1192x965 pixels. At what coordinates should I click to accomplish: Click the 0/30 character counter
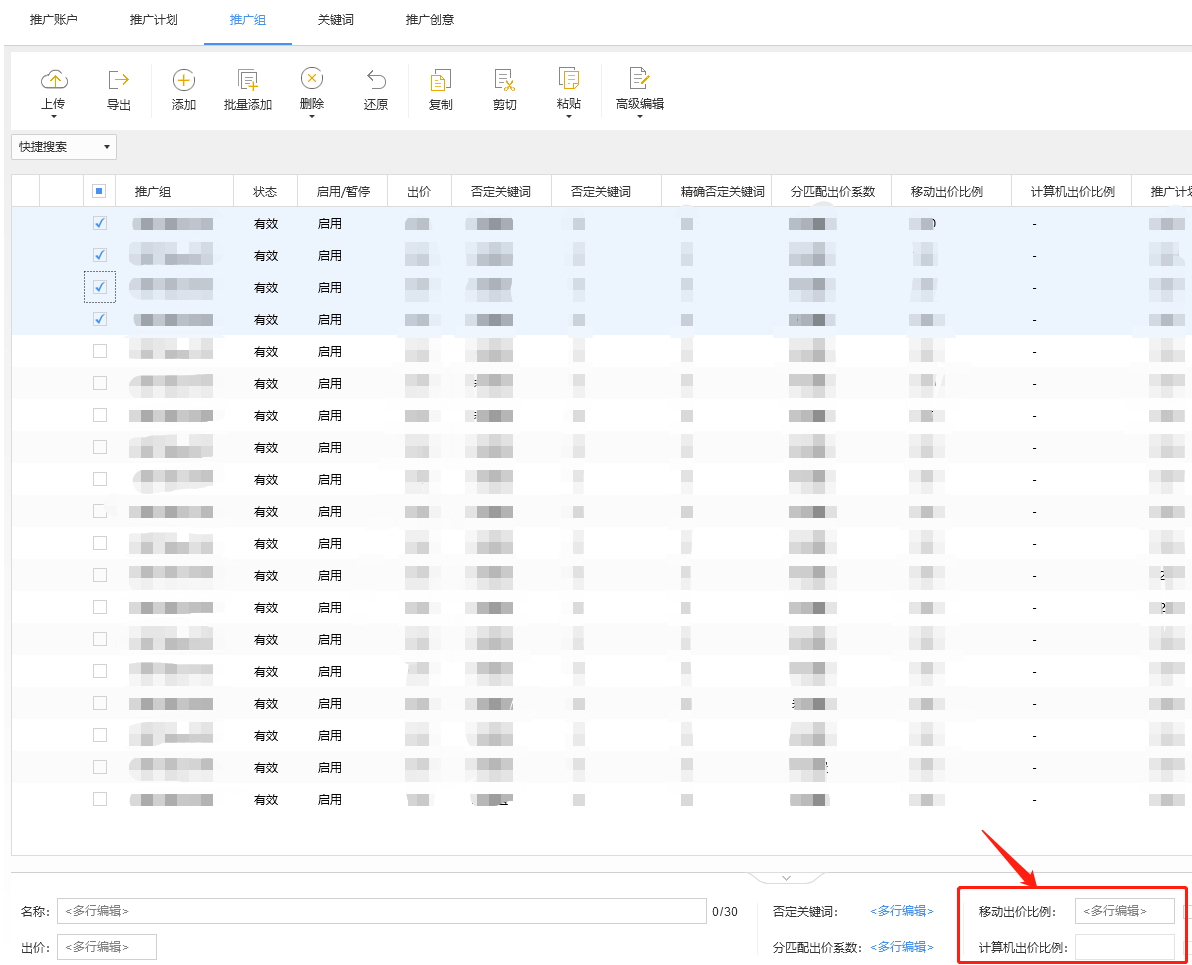pyautogui.click(x=724, y=911)
